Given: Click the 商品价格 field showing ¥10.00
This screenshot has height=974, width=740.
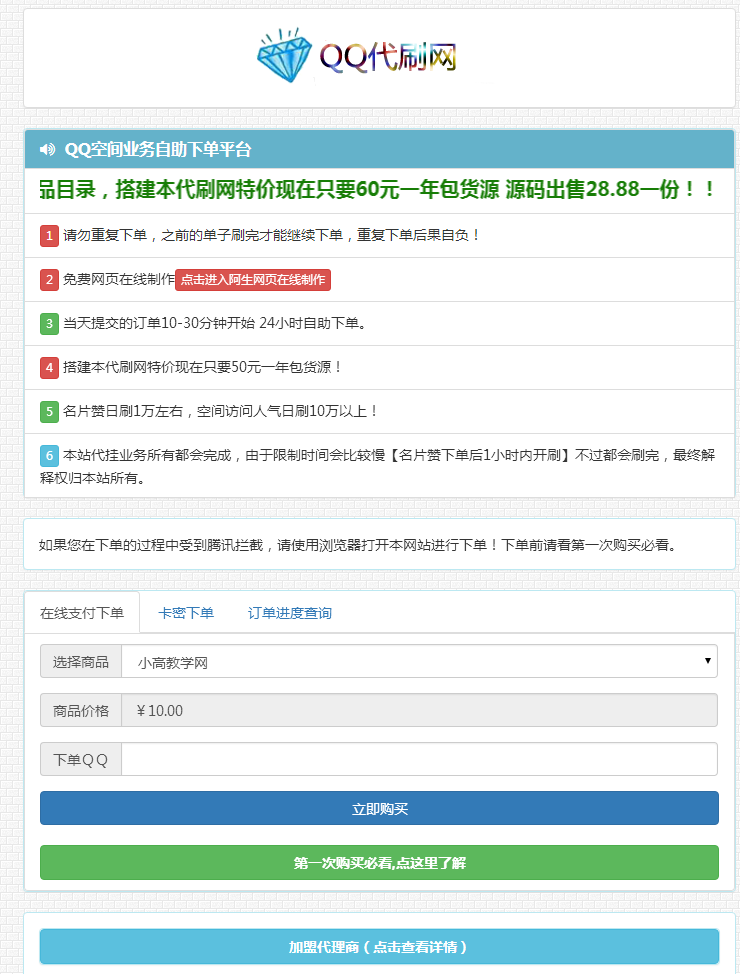Looking at the screenshot, I should point(419,710).
